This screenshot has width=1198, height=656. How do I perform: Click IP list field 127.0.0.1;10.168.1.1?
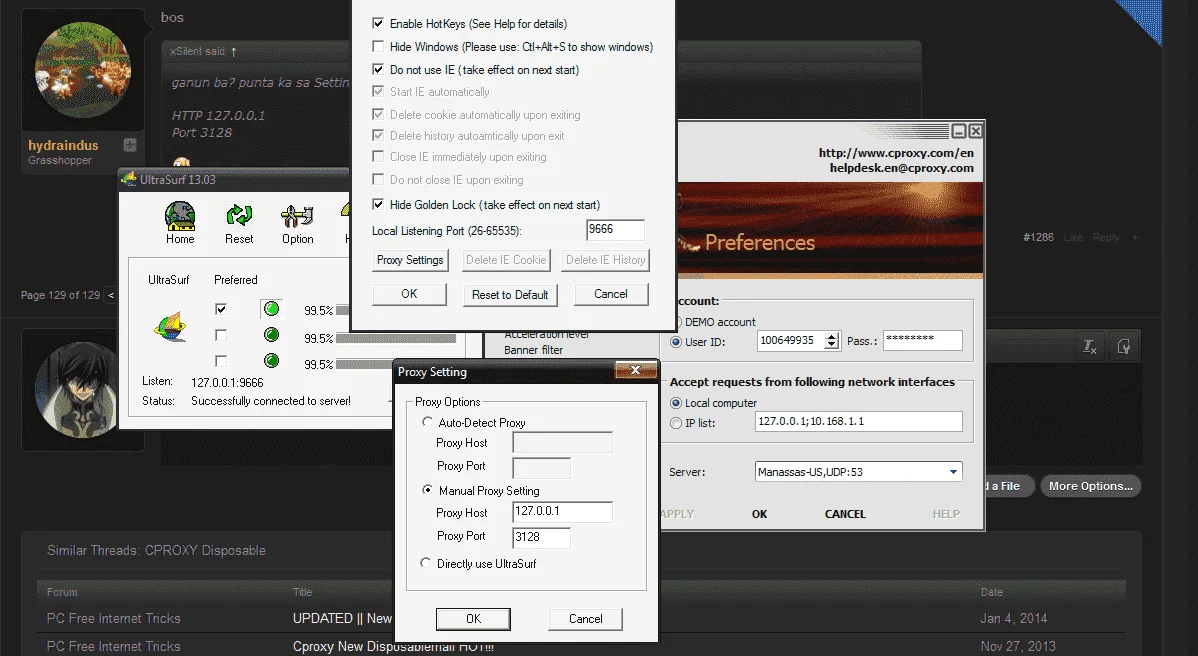click(859, 422)
